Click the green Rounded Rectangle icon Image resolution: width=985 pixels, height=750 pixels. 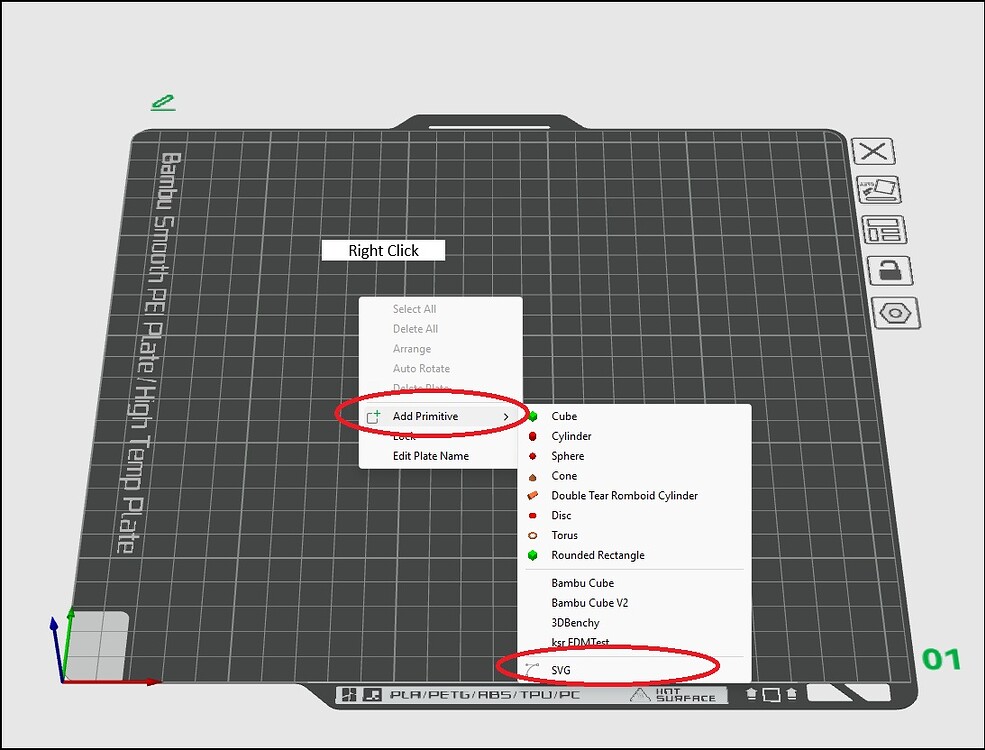point(533,555)
